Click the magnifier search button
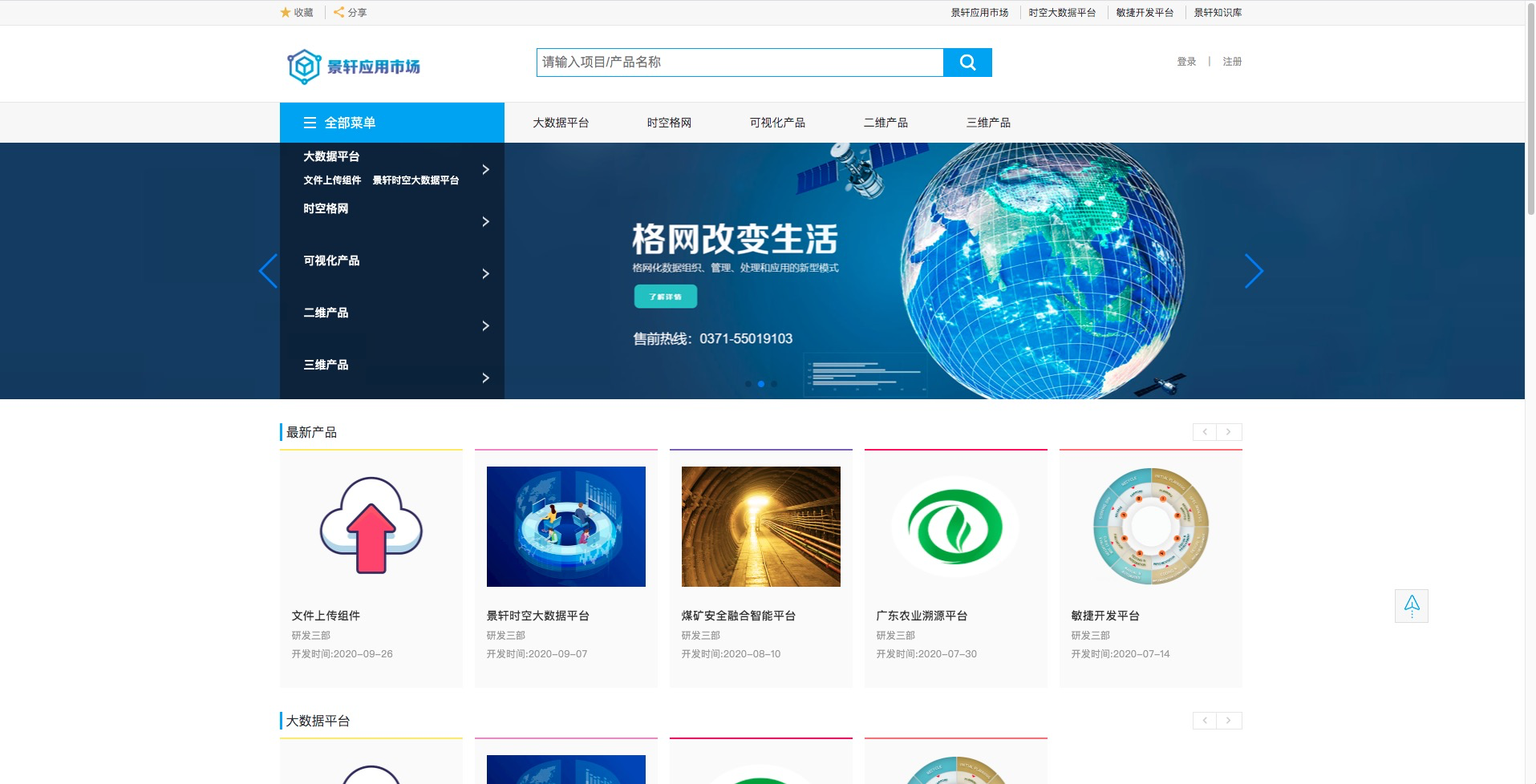 (967, 63)
